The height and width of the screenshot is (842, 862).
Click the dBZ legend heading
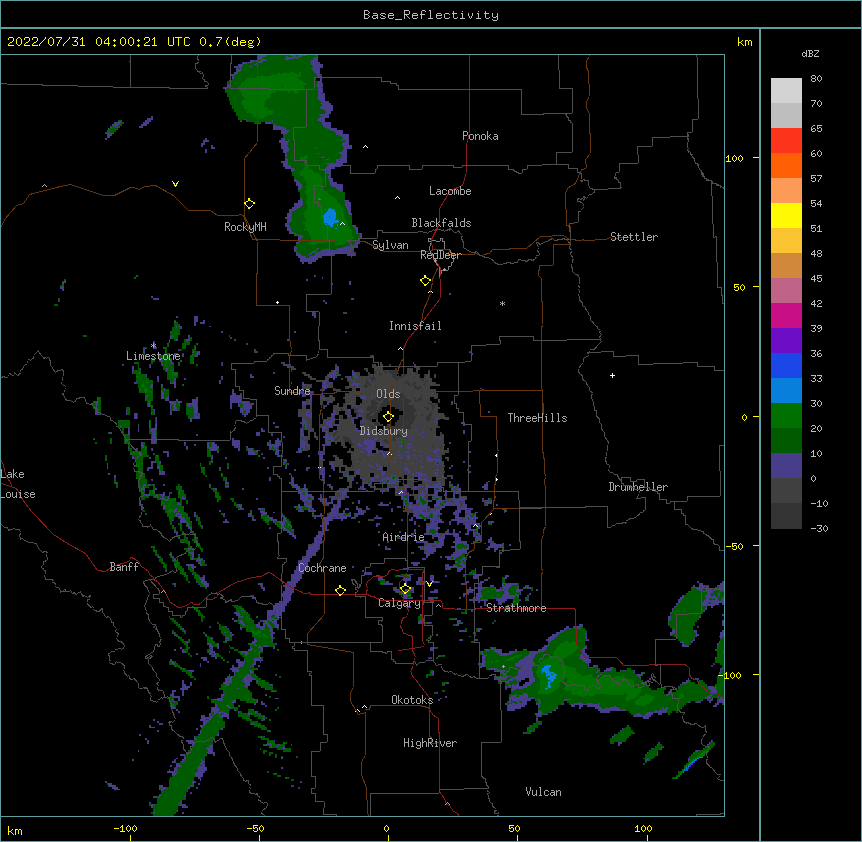[x=810, y=54]
